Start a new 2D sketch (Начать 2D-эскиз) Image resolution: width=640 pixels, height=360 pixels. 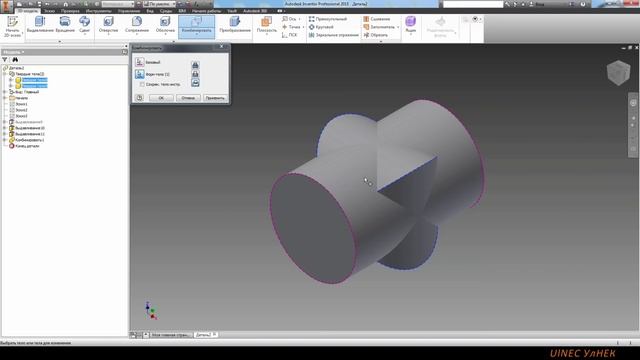[12, 27]
